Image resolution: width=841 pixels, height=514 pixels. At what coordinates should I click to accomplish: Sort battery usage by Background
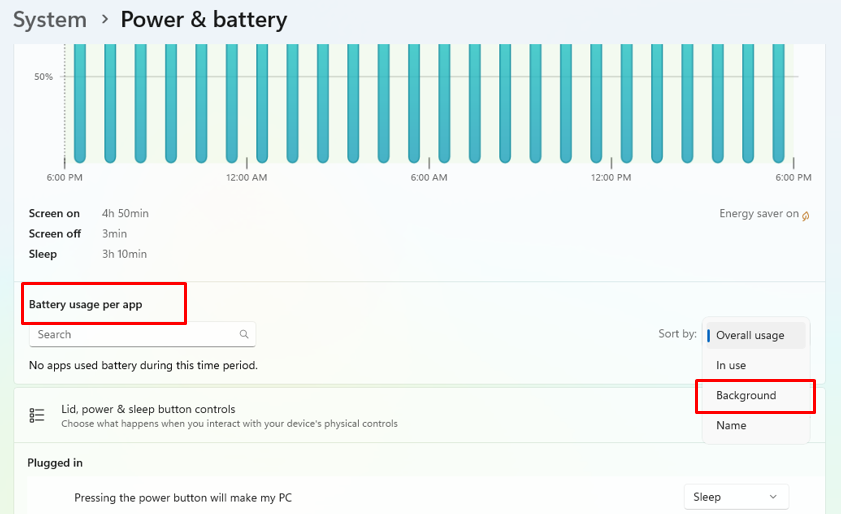tap(746, 395)
